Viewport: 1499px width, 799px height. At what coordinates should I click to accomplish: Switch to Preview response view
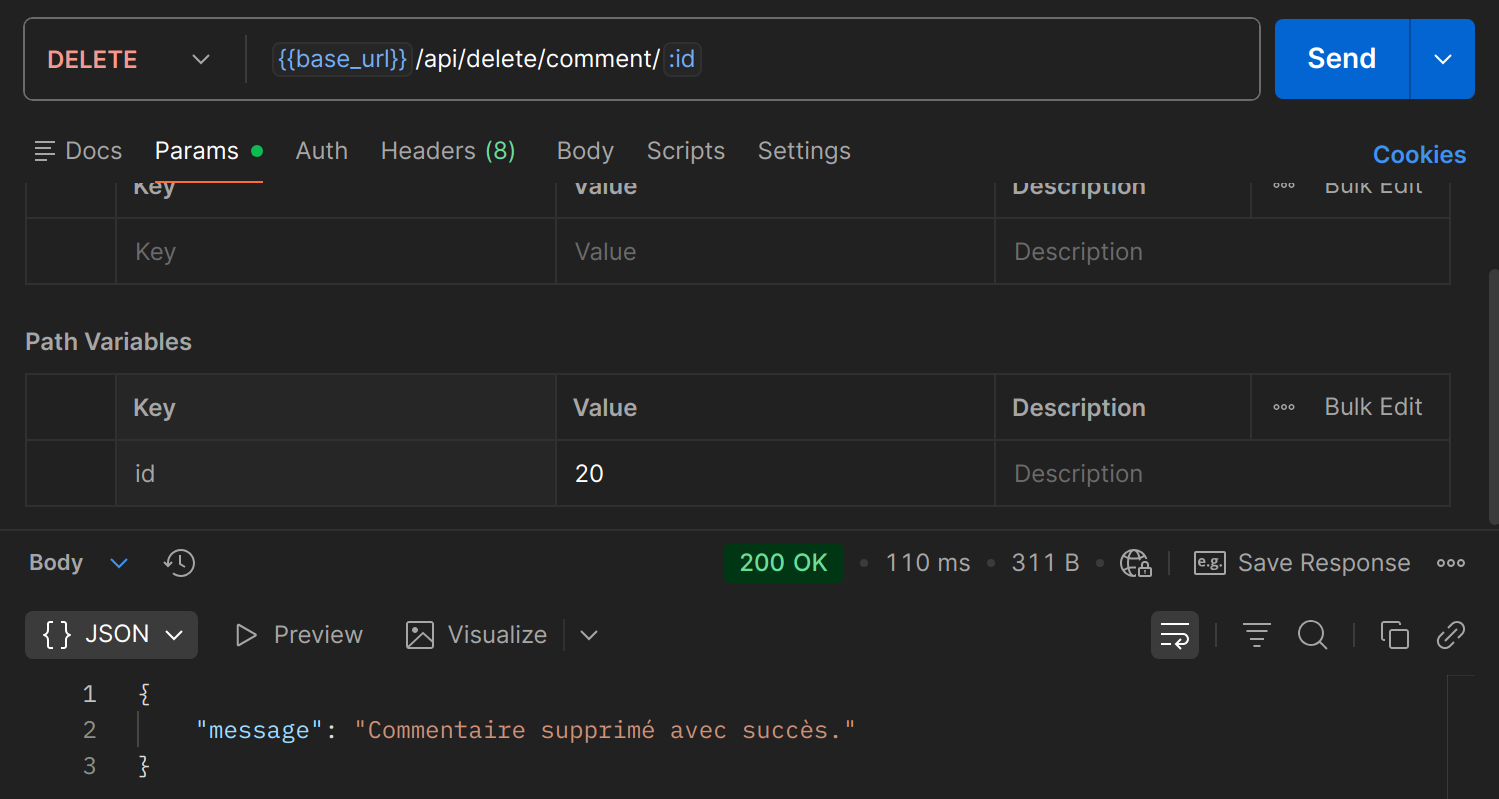(298, 635)
